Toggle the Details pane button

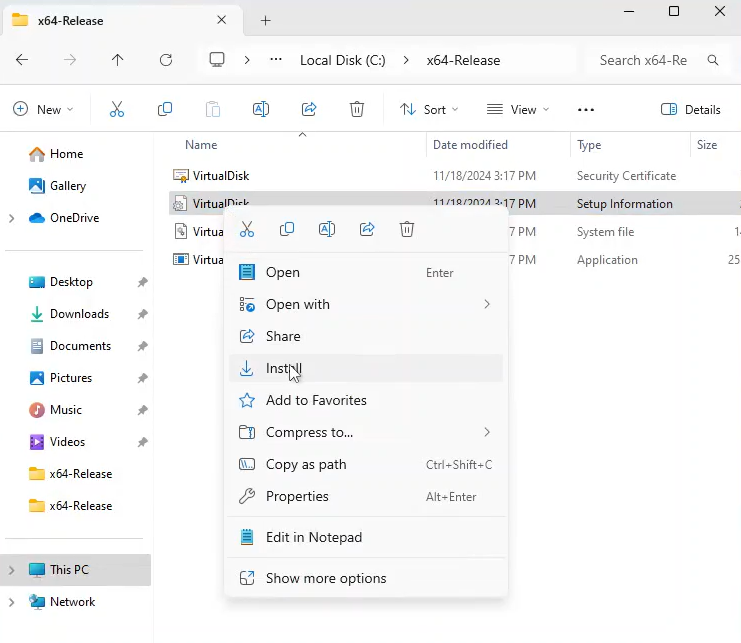pos(690,110)
